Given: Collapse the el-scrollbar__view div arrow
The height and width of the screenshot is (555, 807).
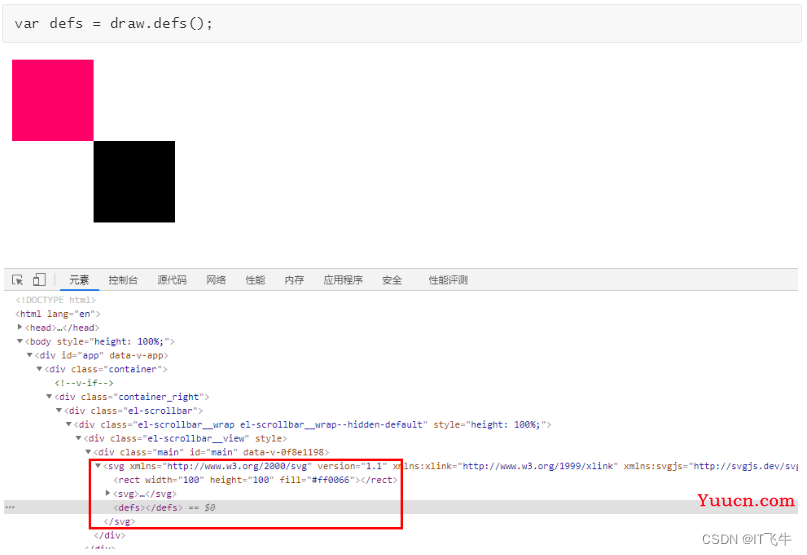Looking at the screenshot, I should click(79, 438).
